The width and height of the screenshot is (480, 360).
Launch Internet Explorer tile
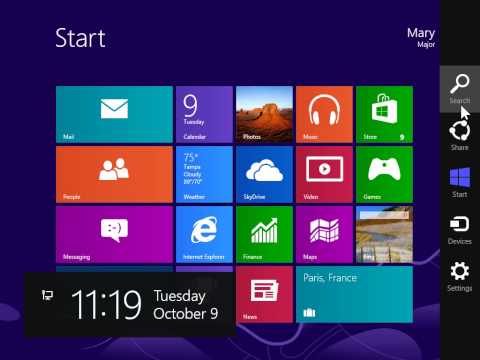point(204,234)
